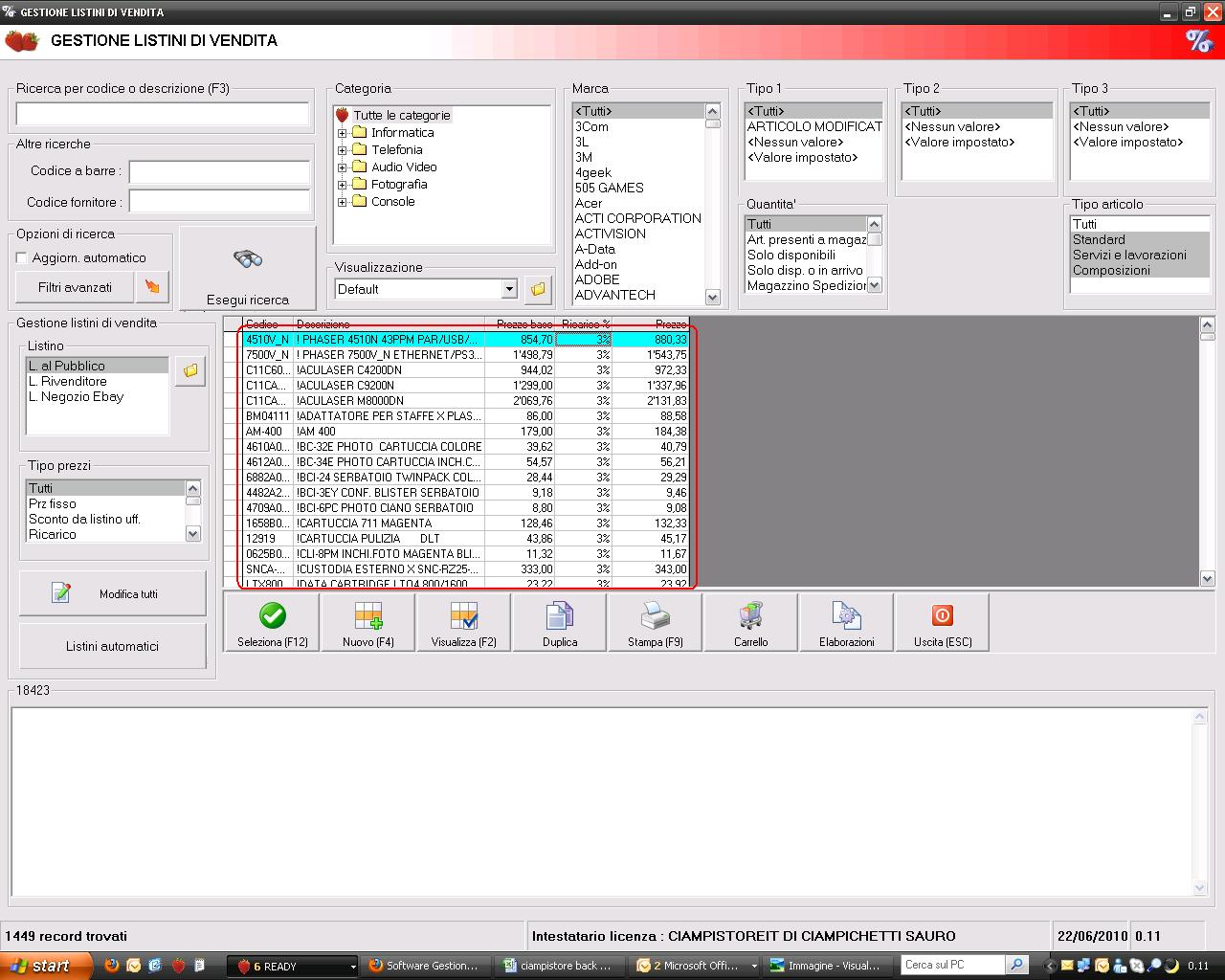Enable the Aggiorn. automatico checkbox
This screenshot has height=980, width=1225.
(22, 258)
